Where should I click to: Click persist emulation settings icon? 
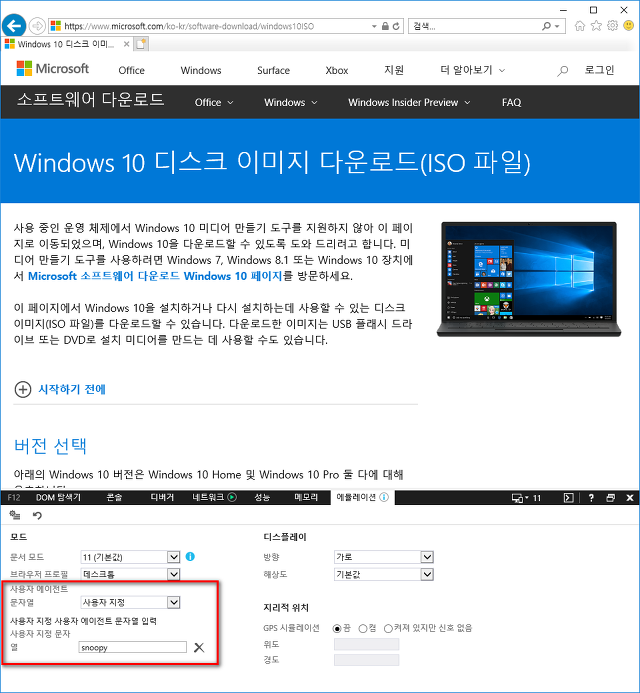coord(15,515)
